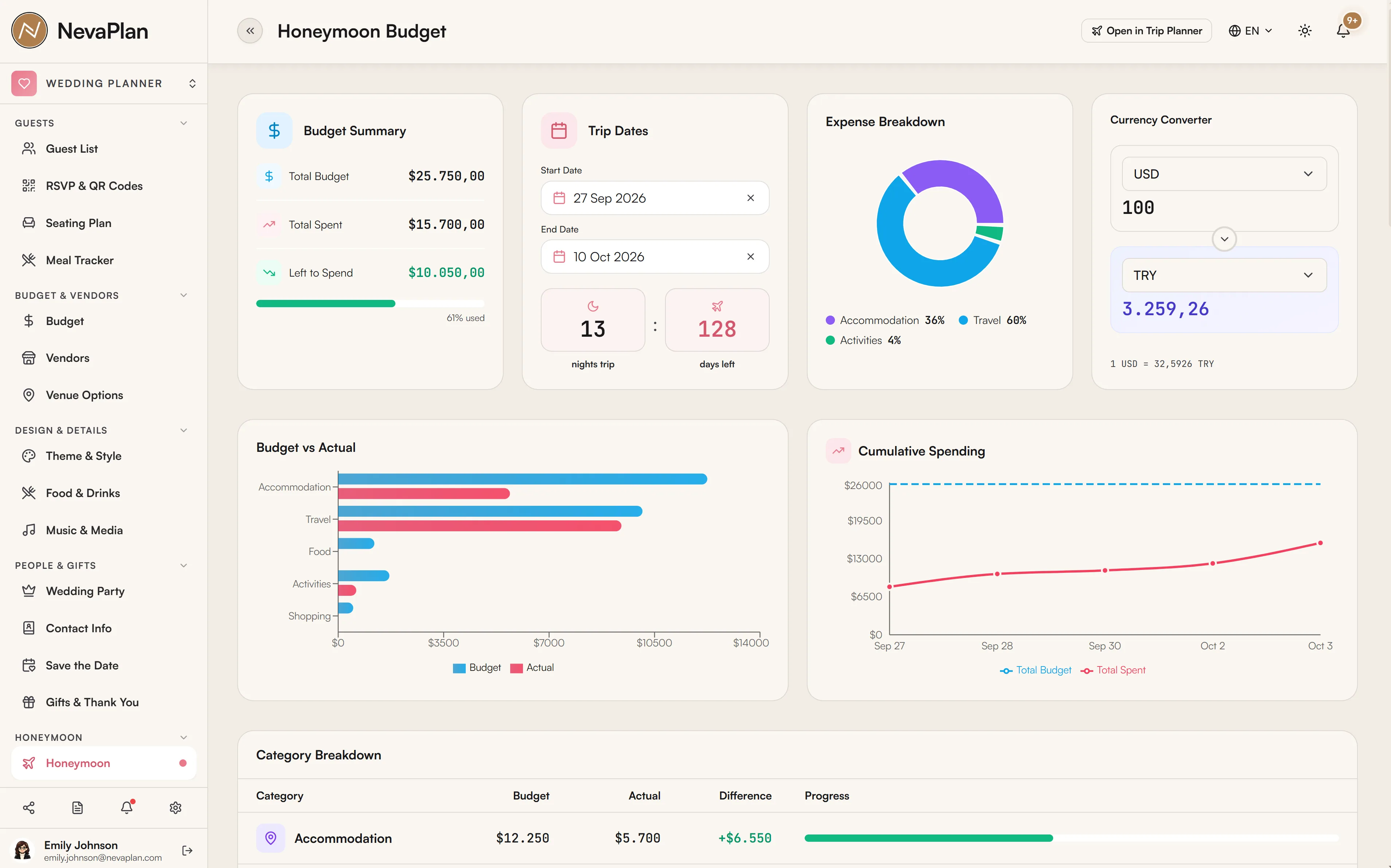Viewport: 1391px width, 868px height.
Task: Toggle light/dark theme sun icon
Action: pyautogui.click(x=1305, y=31)
